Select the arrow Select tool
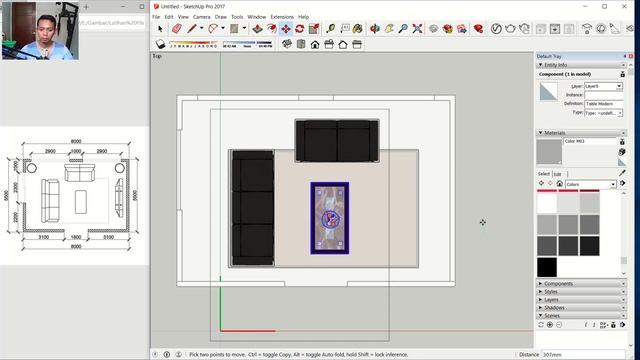Image resolution: width=640 pixels, height=360 pixels. 160,29
